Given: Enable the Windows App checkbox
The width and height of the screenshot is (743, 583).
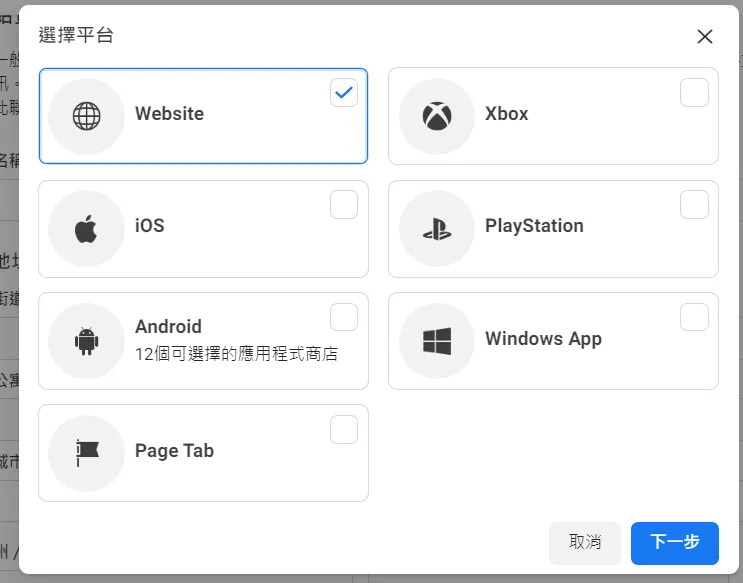Looking at the screenshot, I should point(694,317).
